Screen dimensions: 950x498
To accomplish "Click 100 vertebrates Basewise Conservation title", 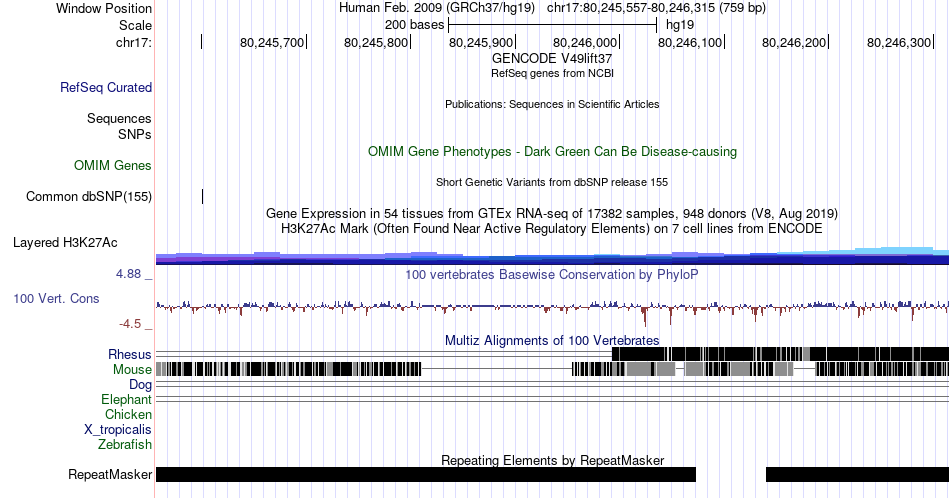I will tap(552, 274).
